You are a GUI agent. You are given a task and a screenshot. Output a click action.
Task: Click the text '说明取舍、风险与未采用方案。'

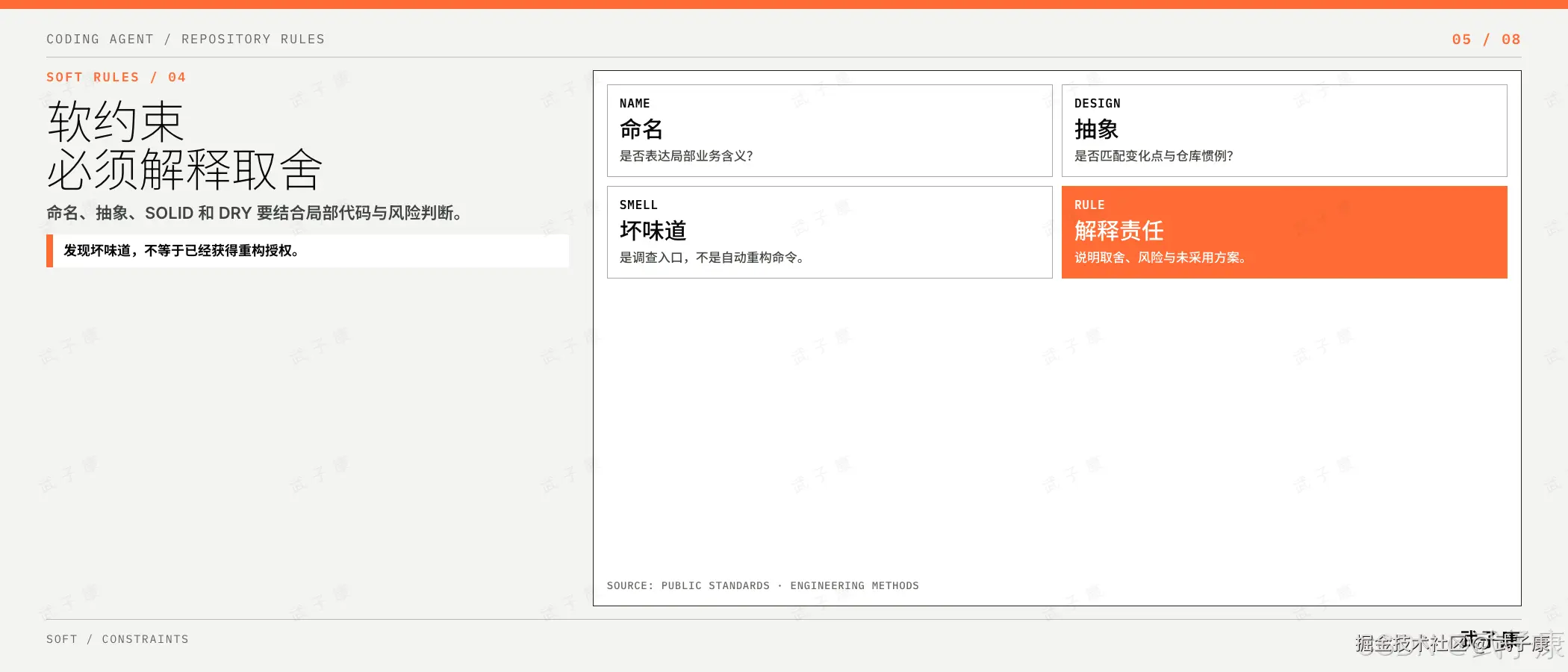click(1160, 258)
